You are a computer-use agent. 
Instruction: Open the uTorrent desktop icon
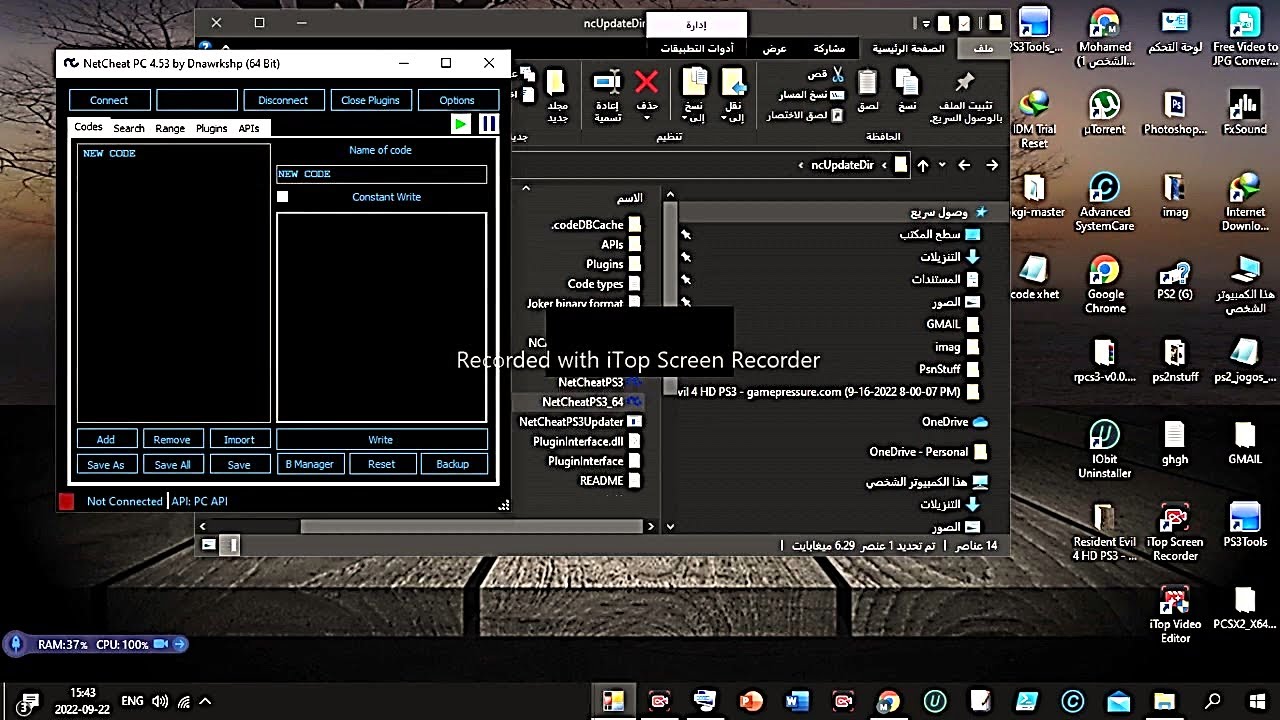pyautogui.click(x=1104, y=111)
